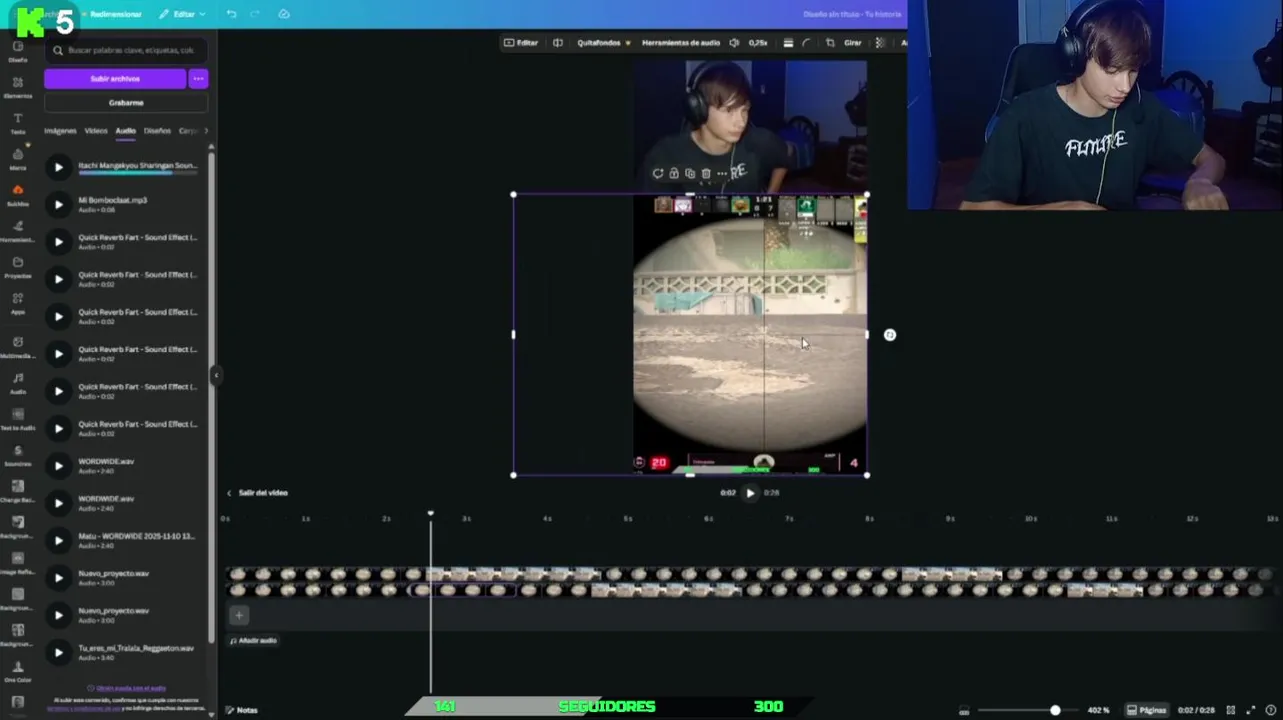This screenshot has height=720, width=1283.
Task: Click the corner rounding icon
Action: (806, 43)
